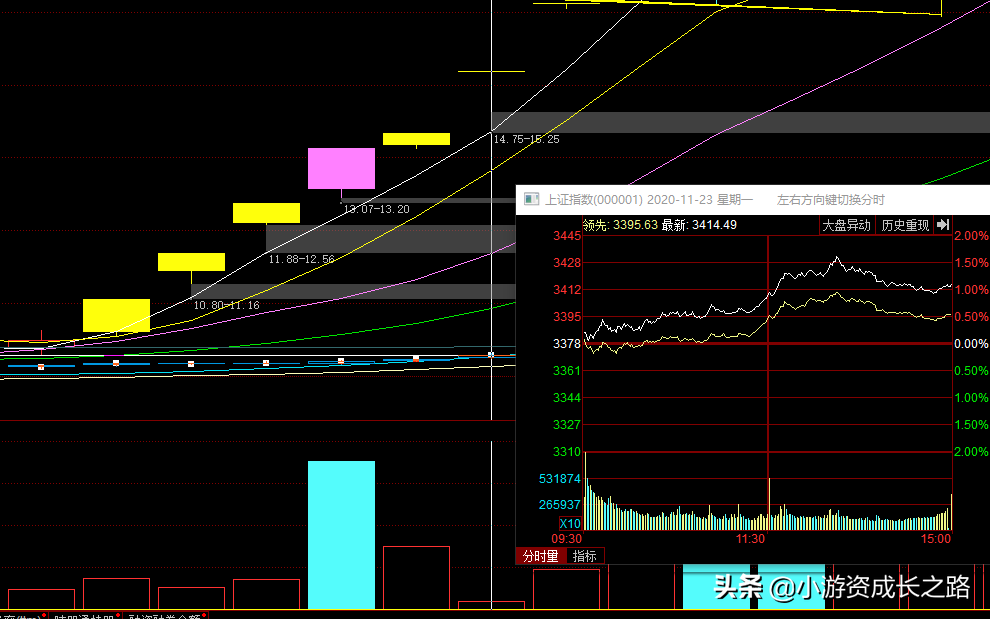Click the 3412 price axis label

click(566, 290)
